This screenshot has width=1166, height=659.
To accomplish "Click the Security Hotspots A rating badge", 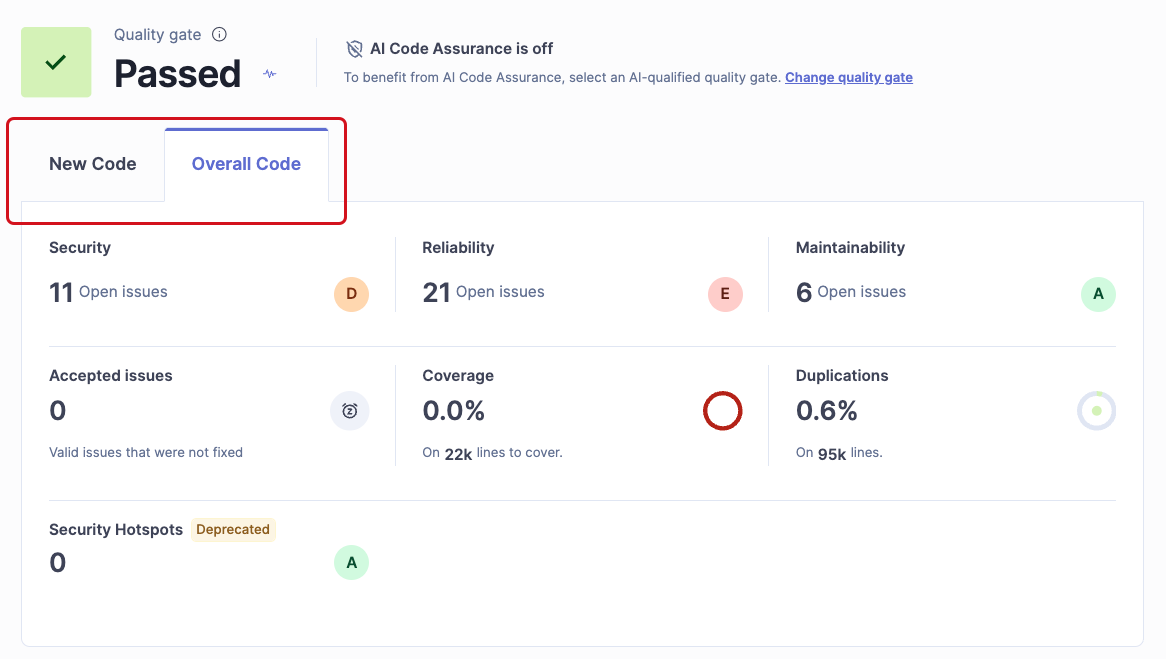I will click(352, 562).
